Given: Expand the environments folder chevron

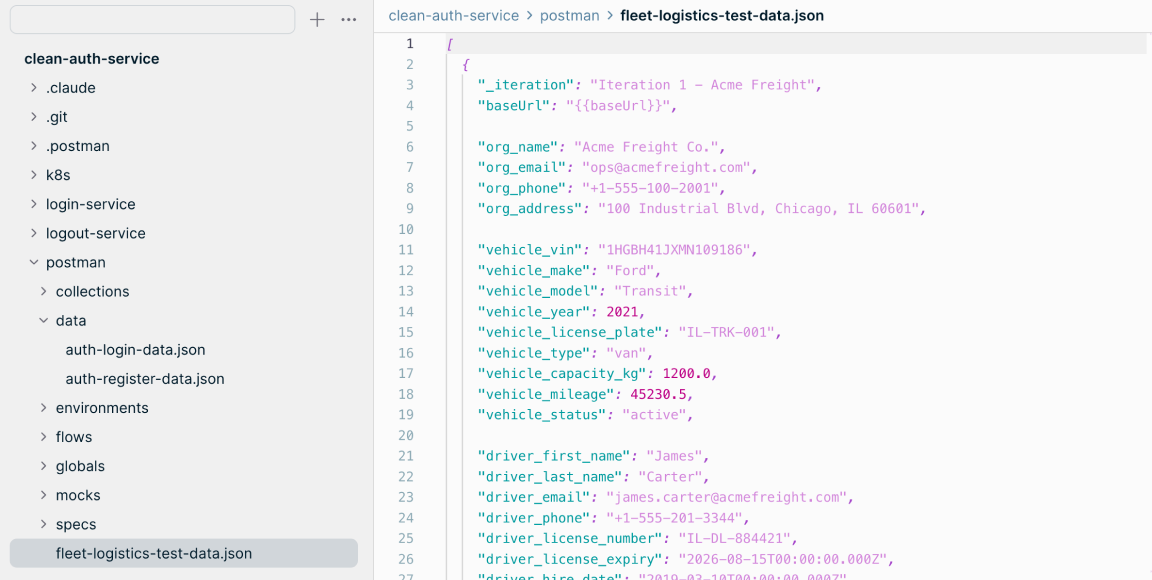Looking at the screenshot, I should point(44,408).
